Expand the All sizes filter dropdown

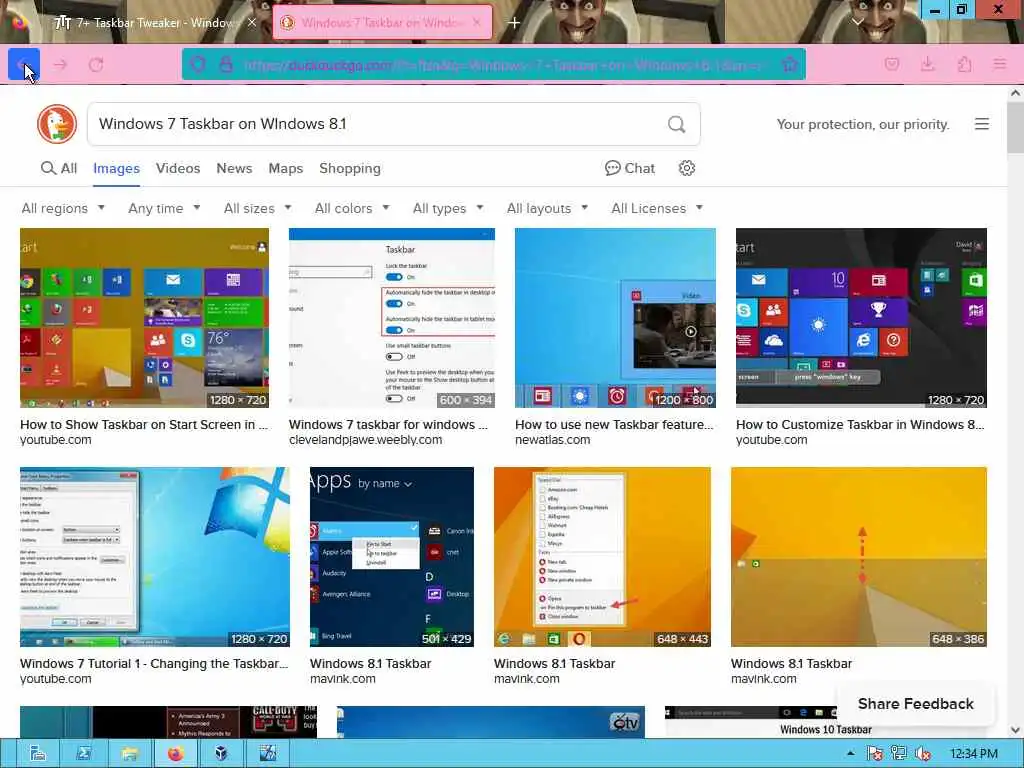257,208
